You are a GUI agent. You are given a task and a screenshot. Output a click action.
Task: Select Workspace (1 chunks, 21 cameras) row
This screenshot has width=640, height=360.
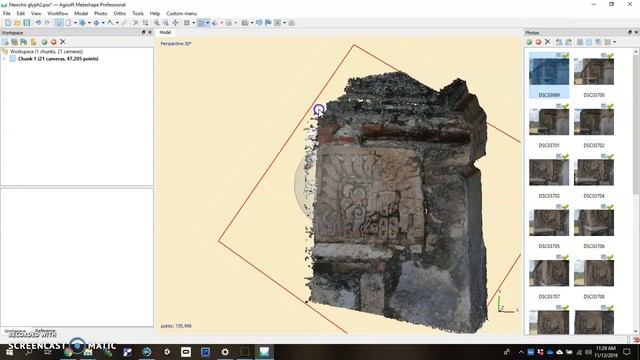click(x=46, y=51)
